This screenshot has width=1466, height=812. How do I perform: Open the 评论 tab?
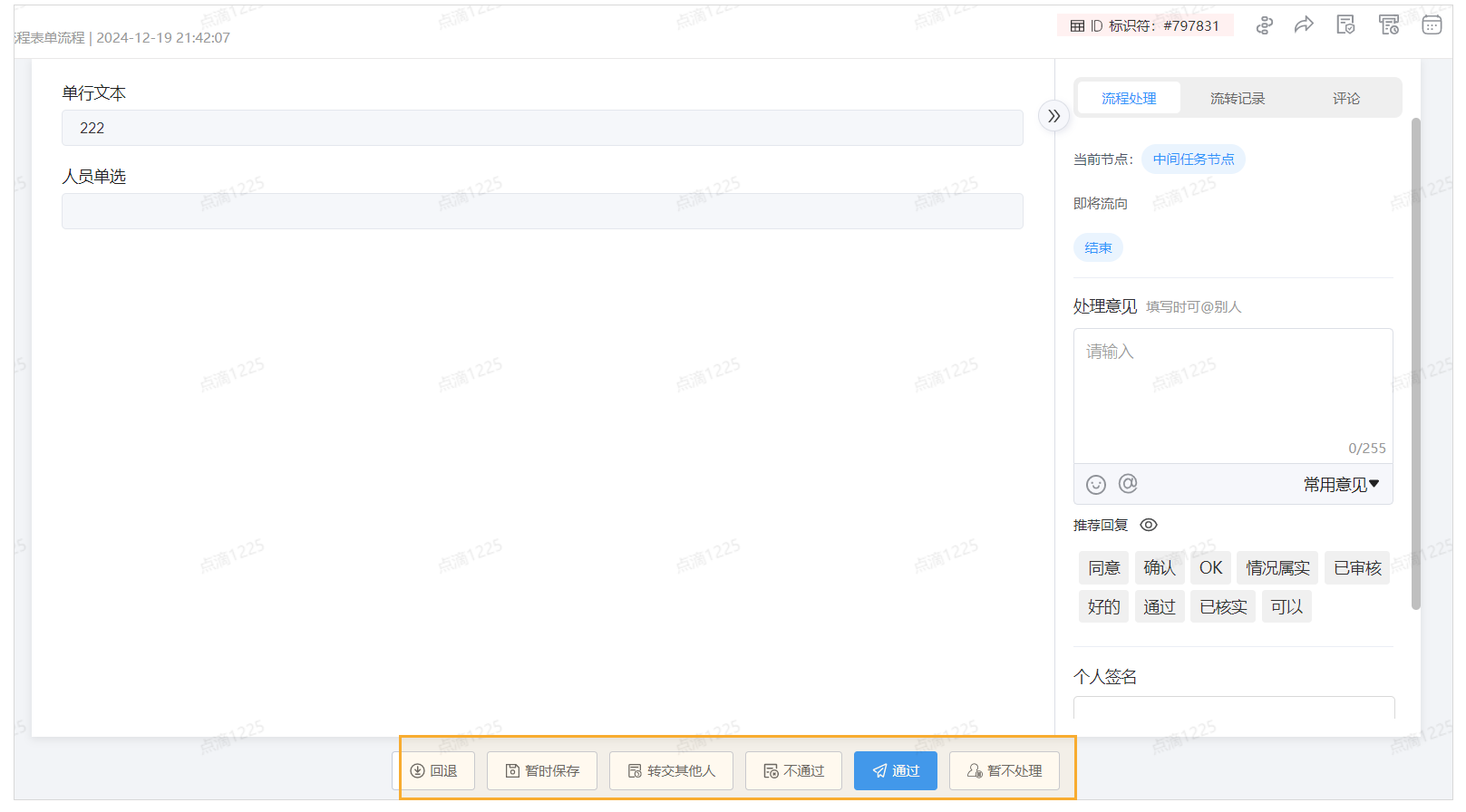pyautogui.click(x=1346, y=98)
